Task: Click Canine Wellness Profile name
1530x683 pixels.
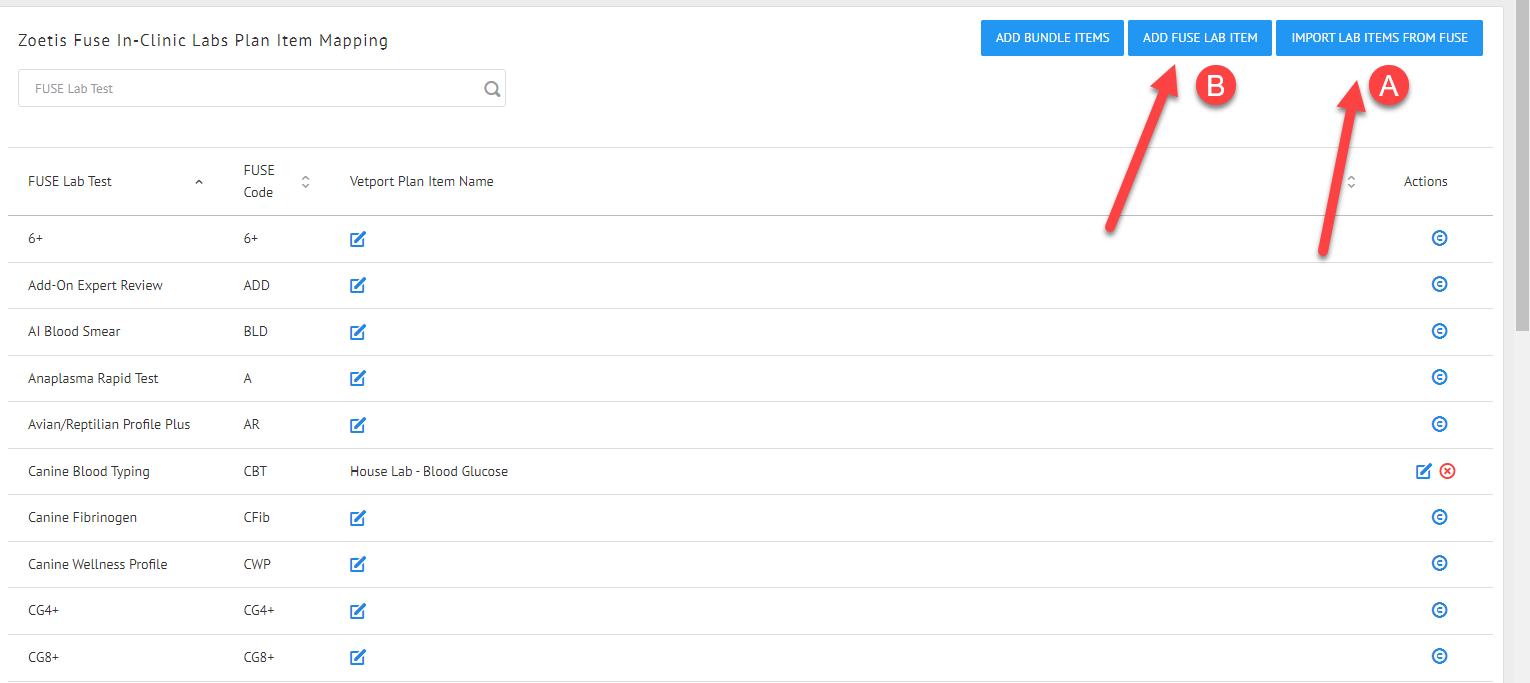Action: pos(98,564)
